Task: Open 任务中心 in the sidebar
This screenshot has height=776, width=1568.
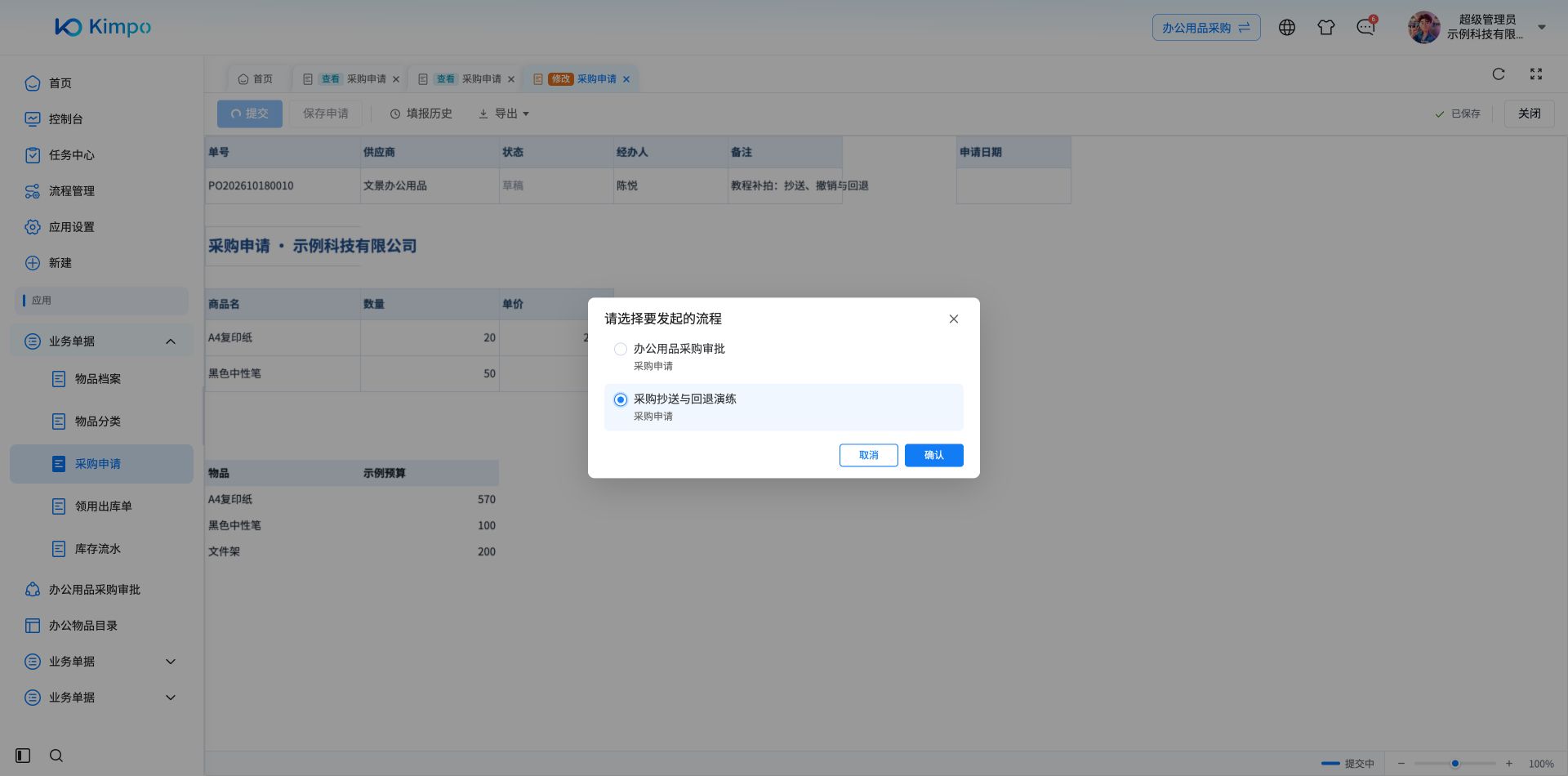Action: [x=101, y=154]
